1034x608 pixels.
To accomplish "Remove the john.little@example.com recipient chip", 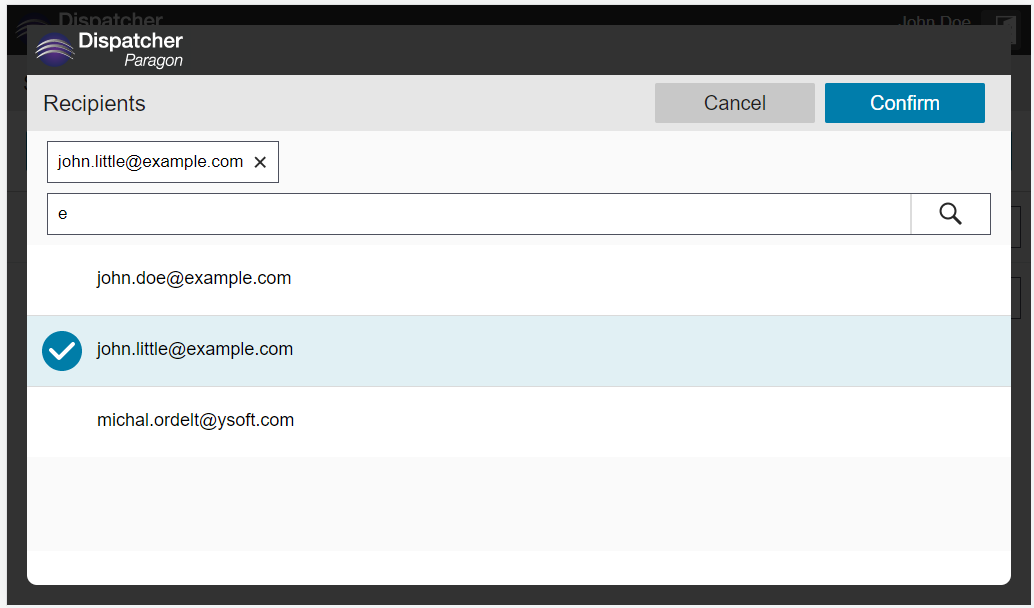I will tap(260, 162).
